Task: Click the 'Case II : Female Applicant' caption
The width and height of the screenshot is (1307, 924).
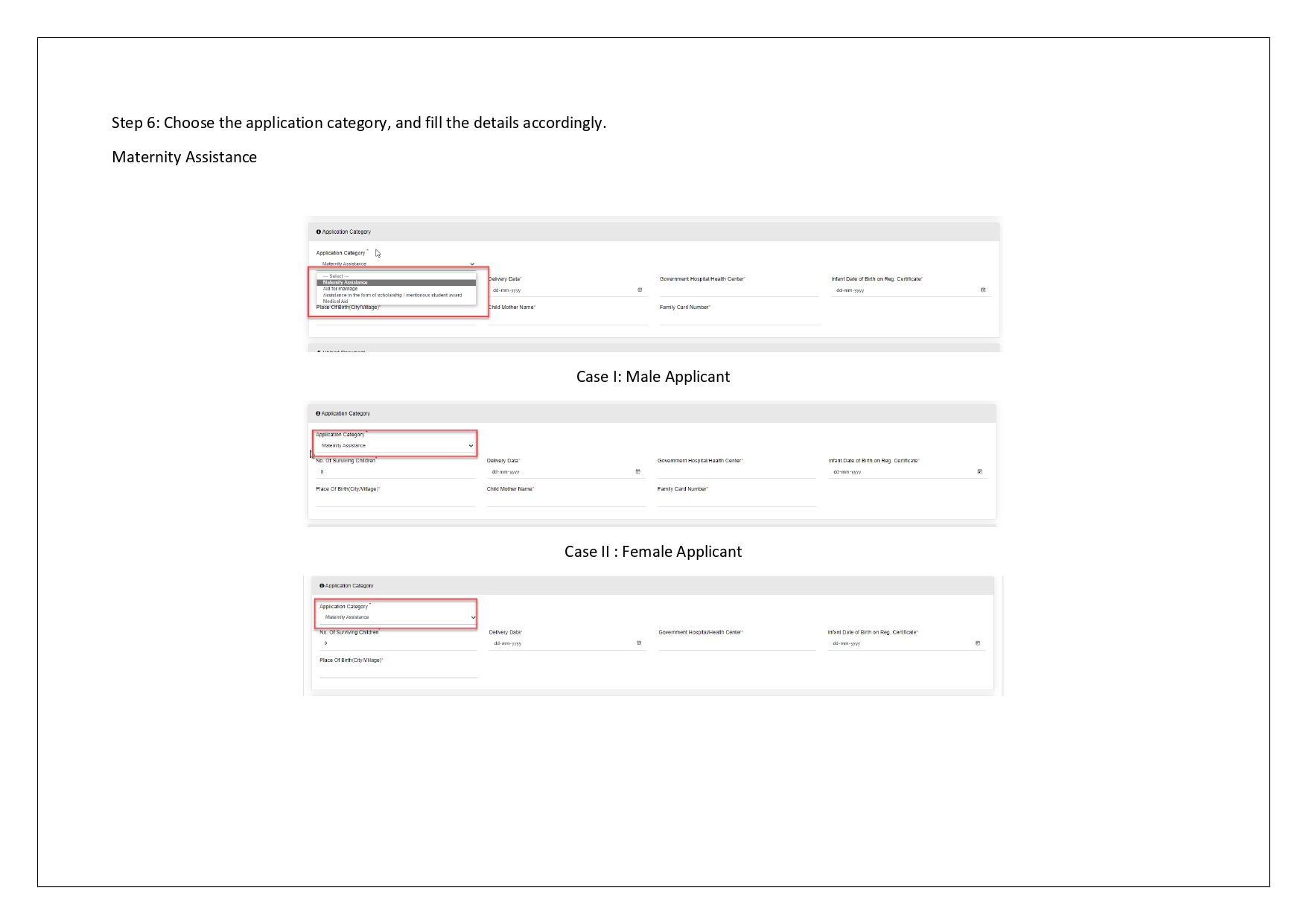Action: coord(653,552)
